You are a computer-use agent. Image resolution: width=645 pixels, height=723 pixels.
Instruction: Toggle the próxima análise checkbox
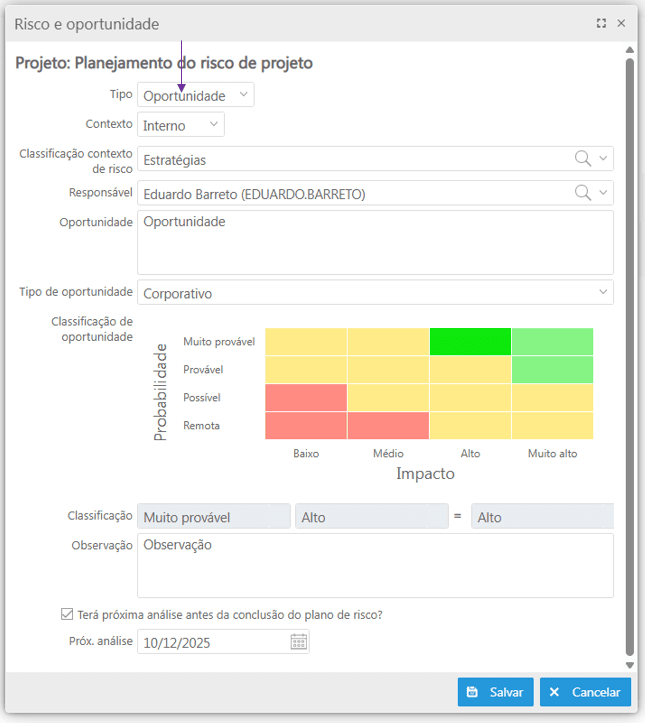point(67,615)
